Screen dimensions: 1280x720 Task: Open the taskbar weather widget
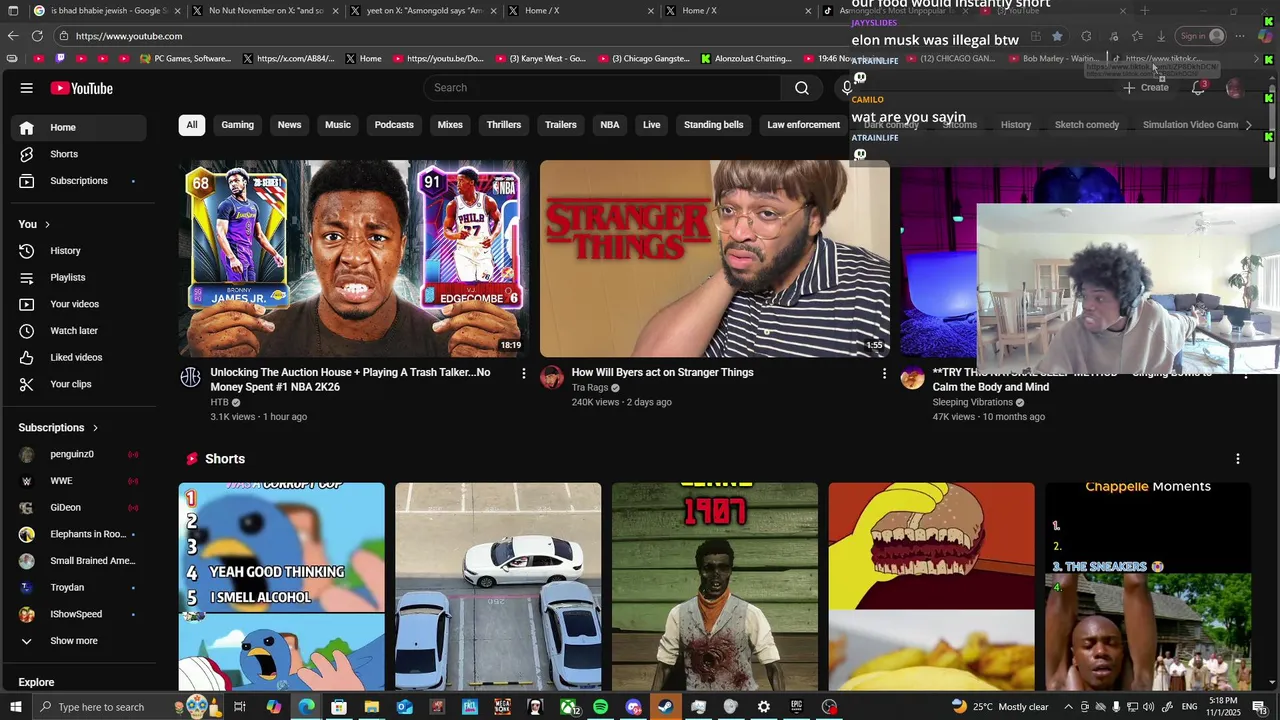pos(999,707)
